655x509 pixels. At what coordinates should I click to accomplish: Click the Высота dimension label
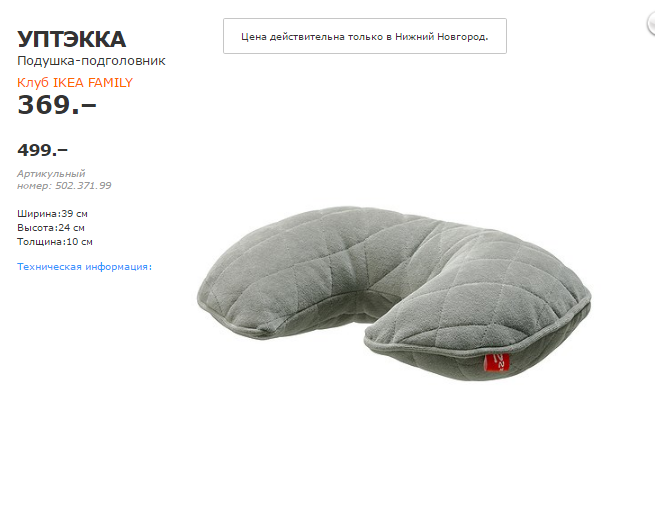[x=36, y=228]
